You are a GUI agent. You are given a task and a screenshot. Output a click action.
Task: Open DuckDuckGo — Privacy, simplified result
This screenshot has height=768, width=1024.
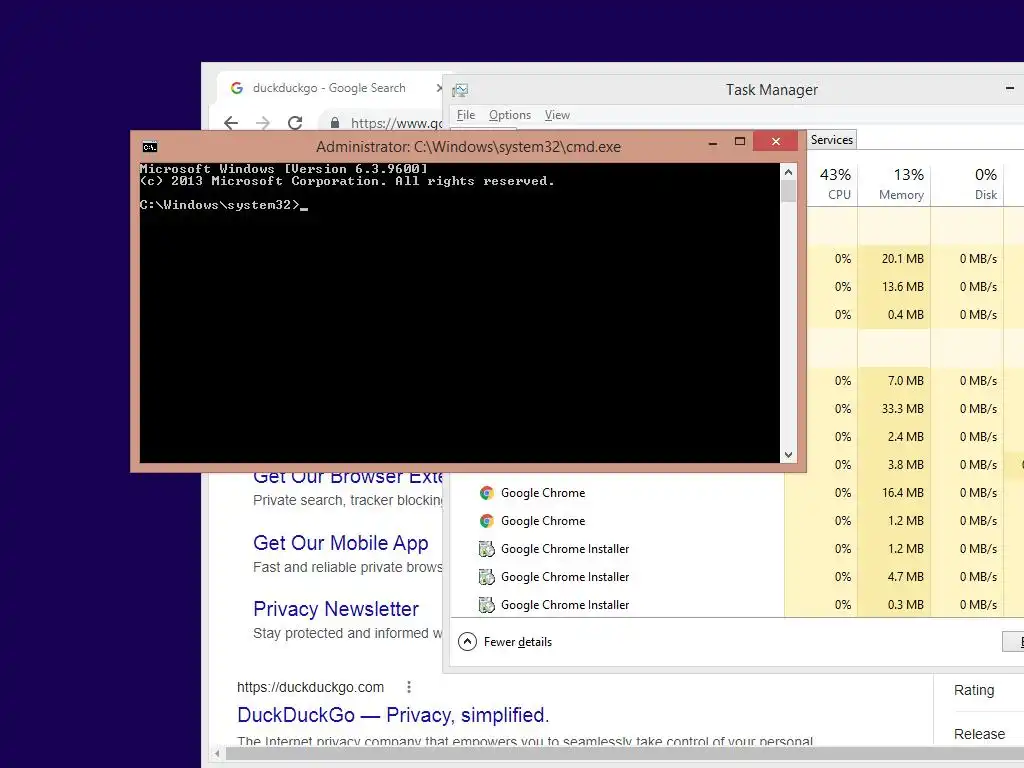click(393, 715)
